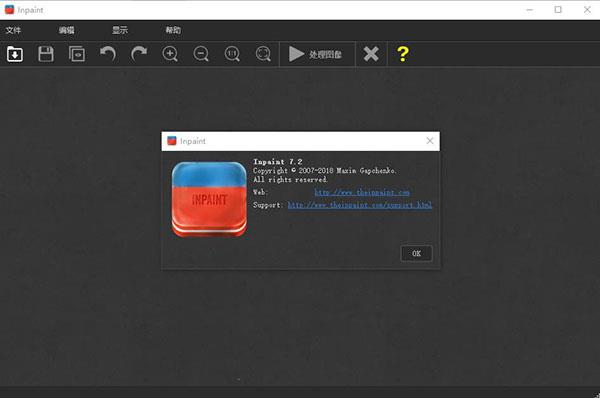Open the 显示 menu
This screenshot has width=600, height=398.
(120, 30)
